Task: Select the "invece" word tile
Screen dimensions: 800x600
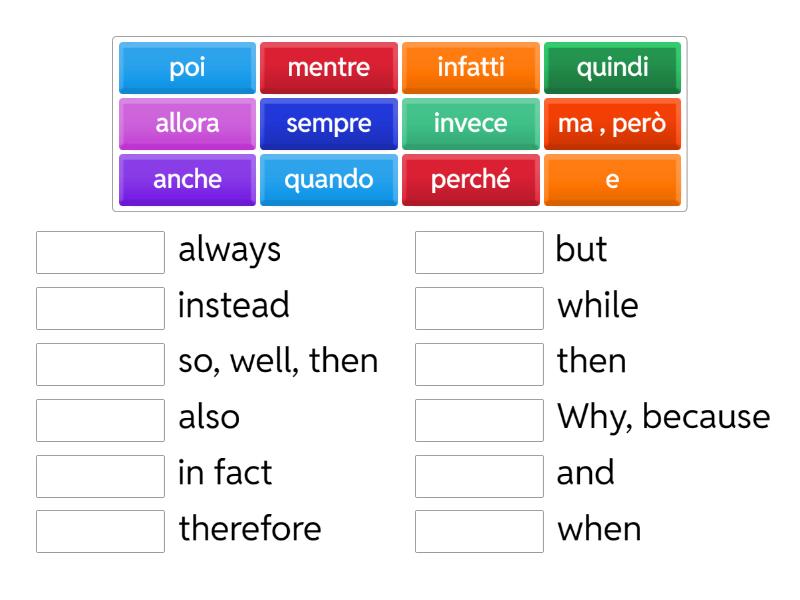Action: pyautogui.click(x=470, y=124)
